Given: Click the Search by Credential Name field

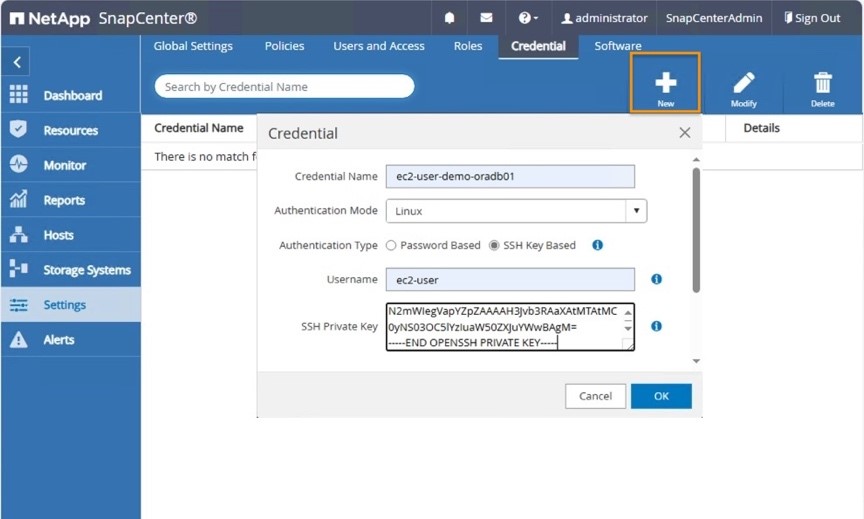Looking at the screenshot, I should tap(284, 86).
